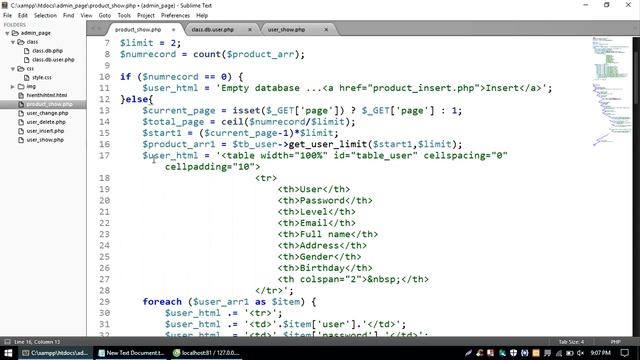Image resolution: width=640 pixels, height=360 pixels.
Task: Click line number 13 in the gutter
Action: click(104, 111)
